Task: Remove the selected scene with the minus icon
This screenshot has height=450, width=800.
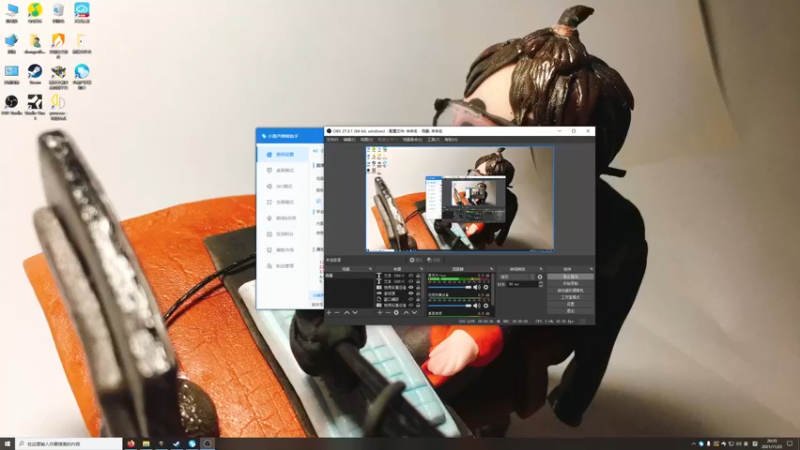Action: click(x=337, y=312)
